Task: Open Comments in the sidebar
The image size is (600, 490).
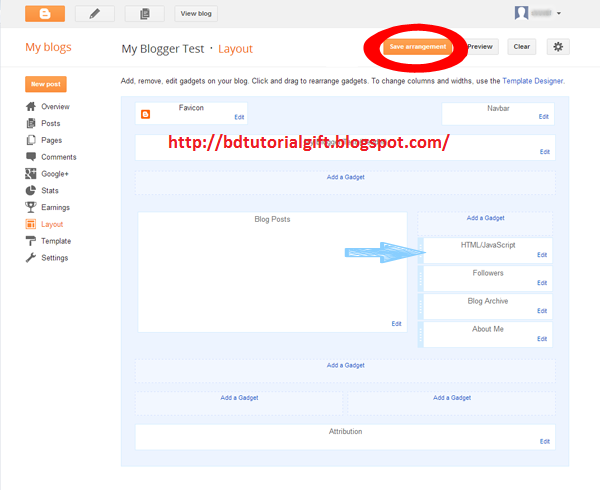Action: [x=59, y=157]
